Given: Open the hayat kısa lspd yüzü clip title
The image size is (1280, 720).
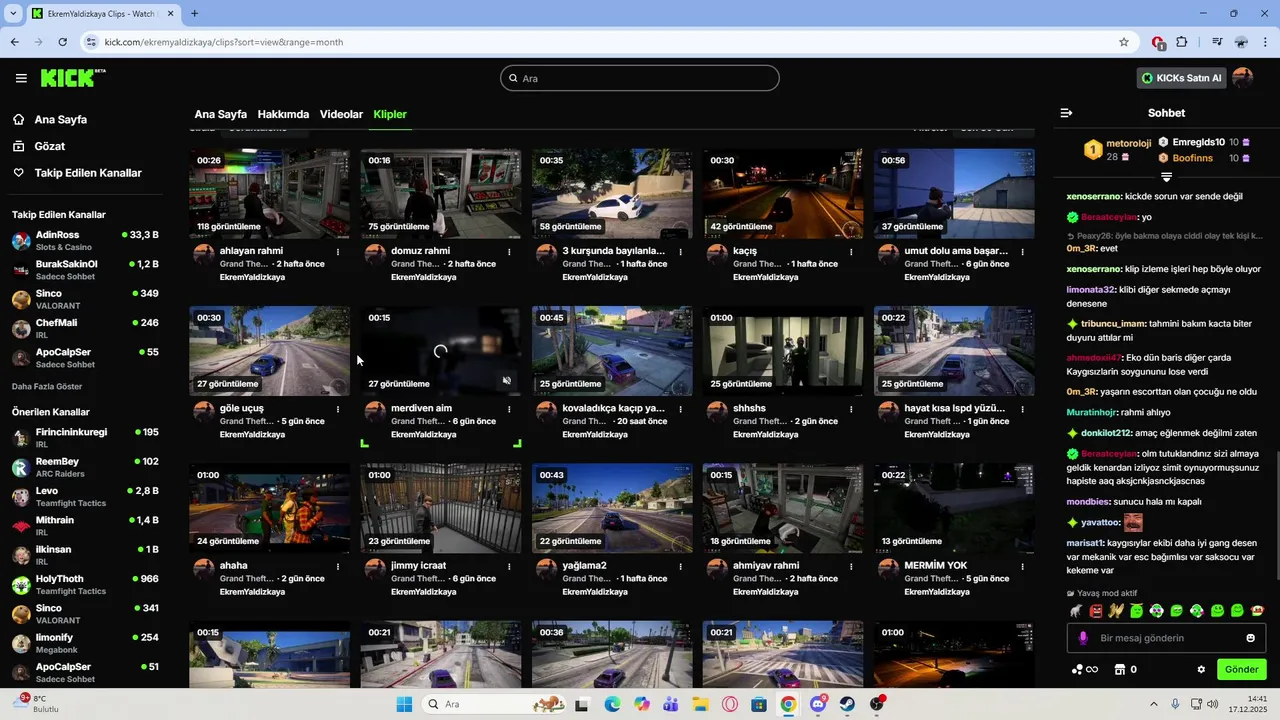Looking at the screenshot, I should click(x=954, y=408).
